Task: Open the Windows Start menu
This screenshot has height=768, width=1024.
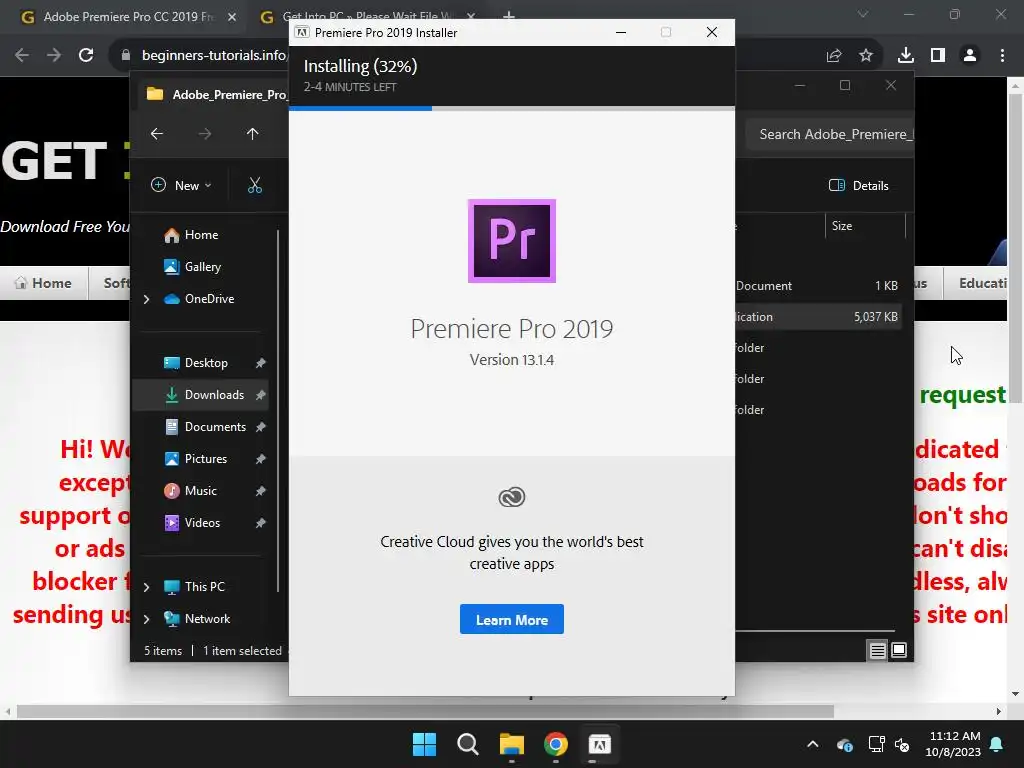Action: pos(424,744)
